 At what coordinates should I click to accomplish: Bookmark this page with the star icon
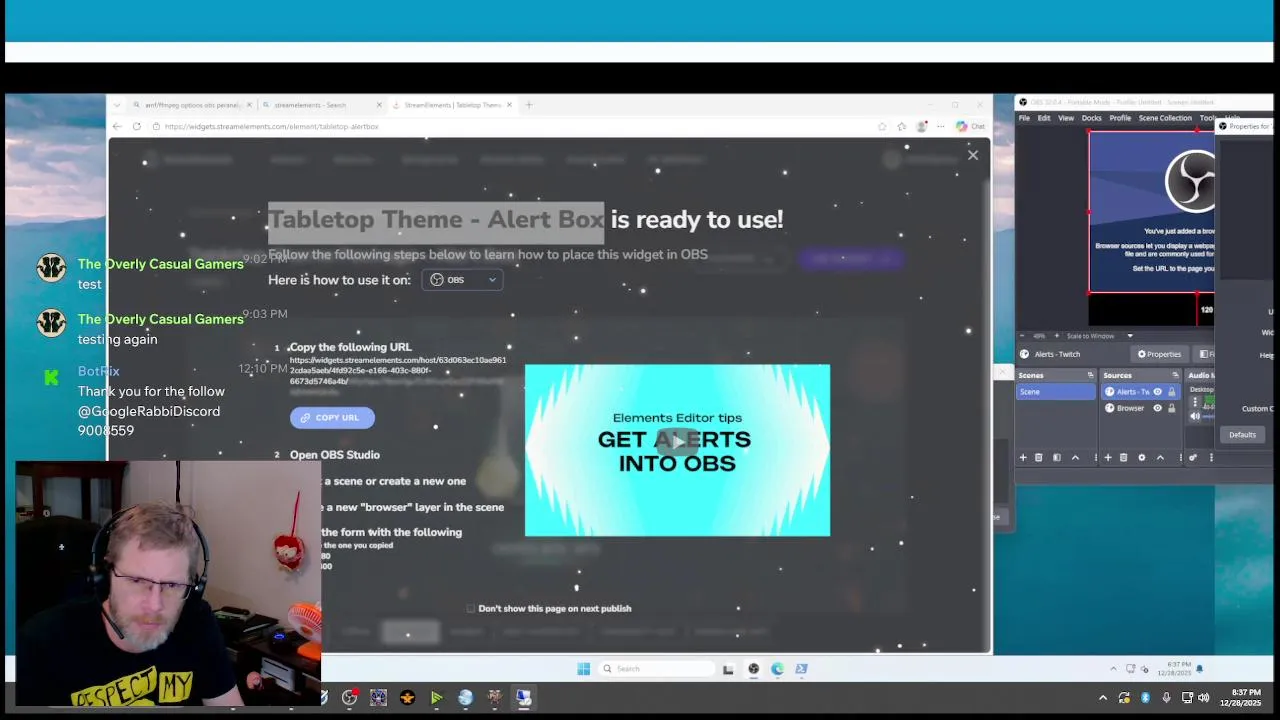(x=882, y=127)
